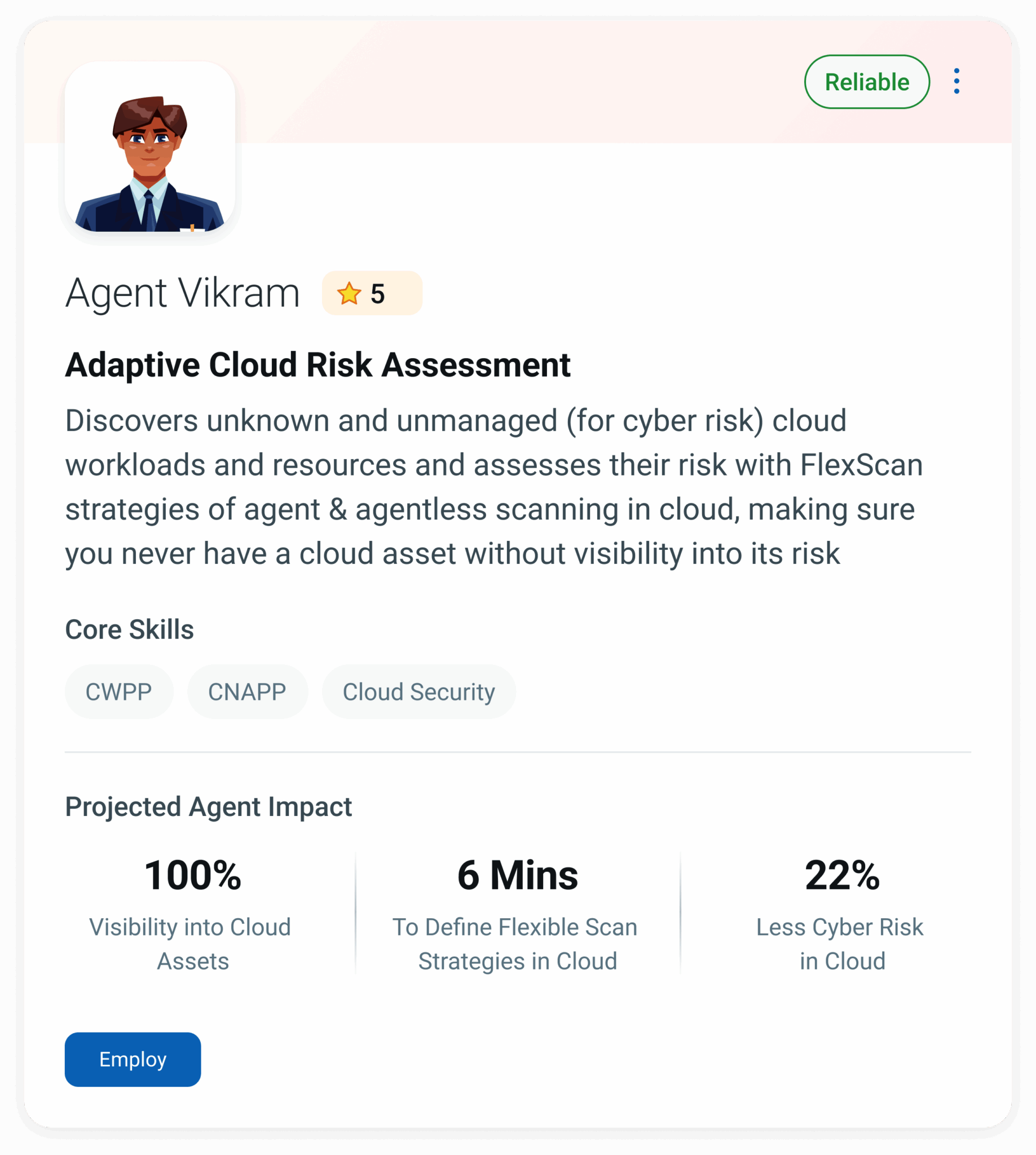1036x1155 pixels.
Task: Select the CWPP skill tag
Action: (x=119, y=691)
